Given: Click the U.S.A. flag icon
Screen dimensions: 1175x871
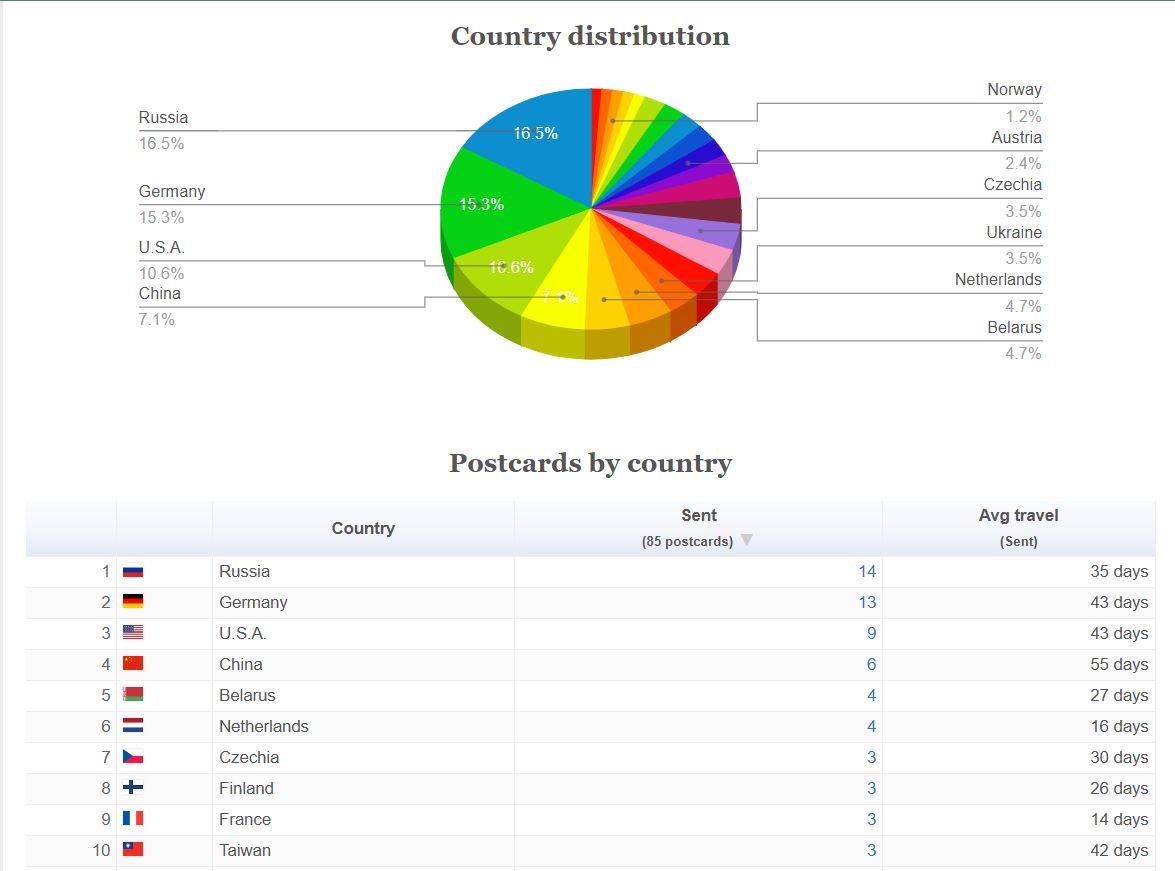Looking at the screenshot, I should pos(133,634).
